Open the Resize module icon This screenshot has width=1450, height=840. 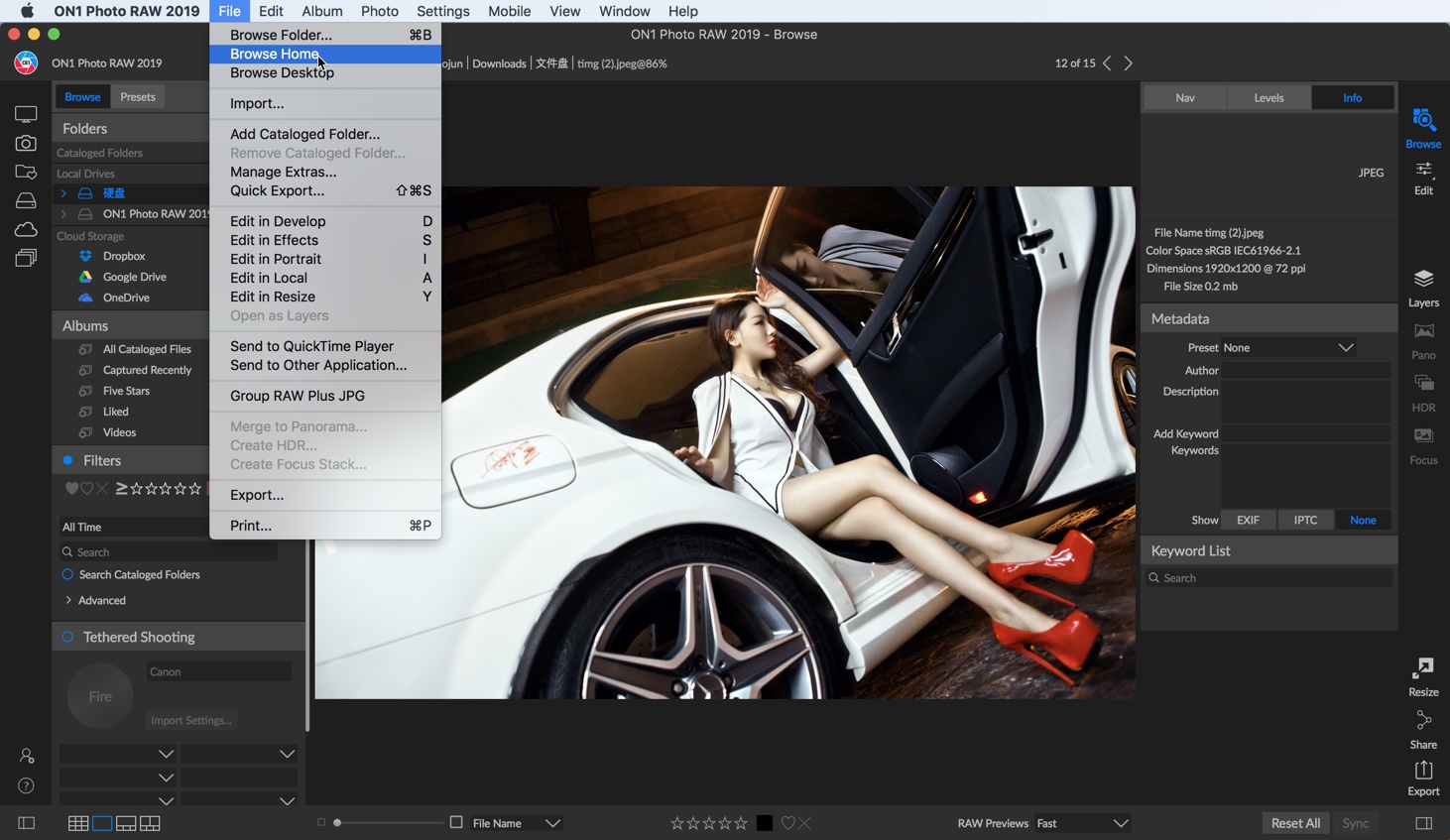[x=1423, y=668]
